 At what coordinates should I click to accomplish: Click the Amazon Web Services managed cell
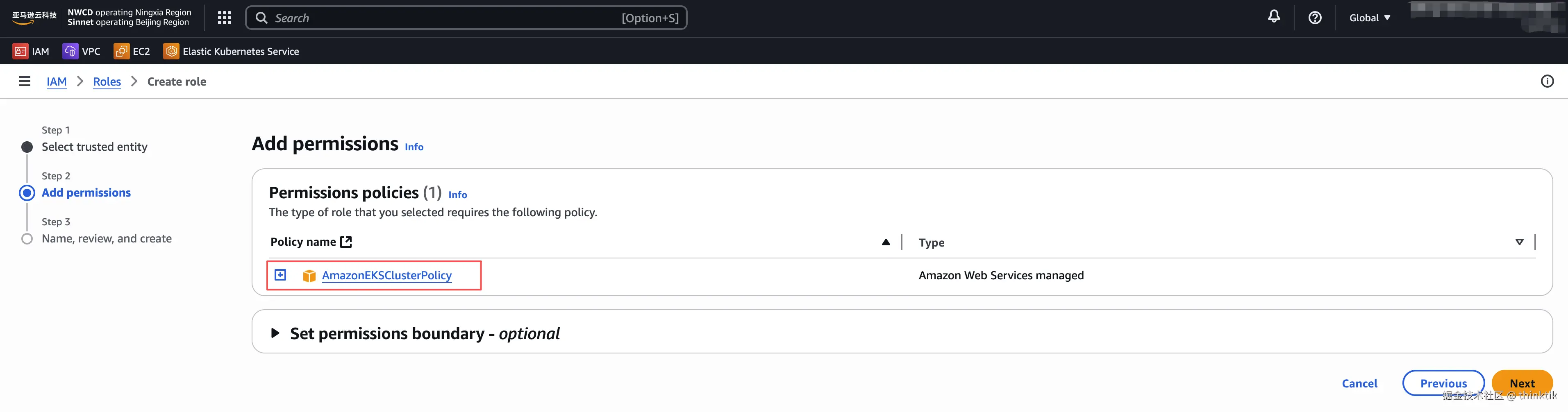point(1001,275)
